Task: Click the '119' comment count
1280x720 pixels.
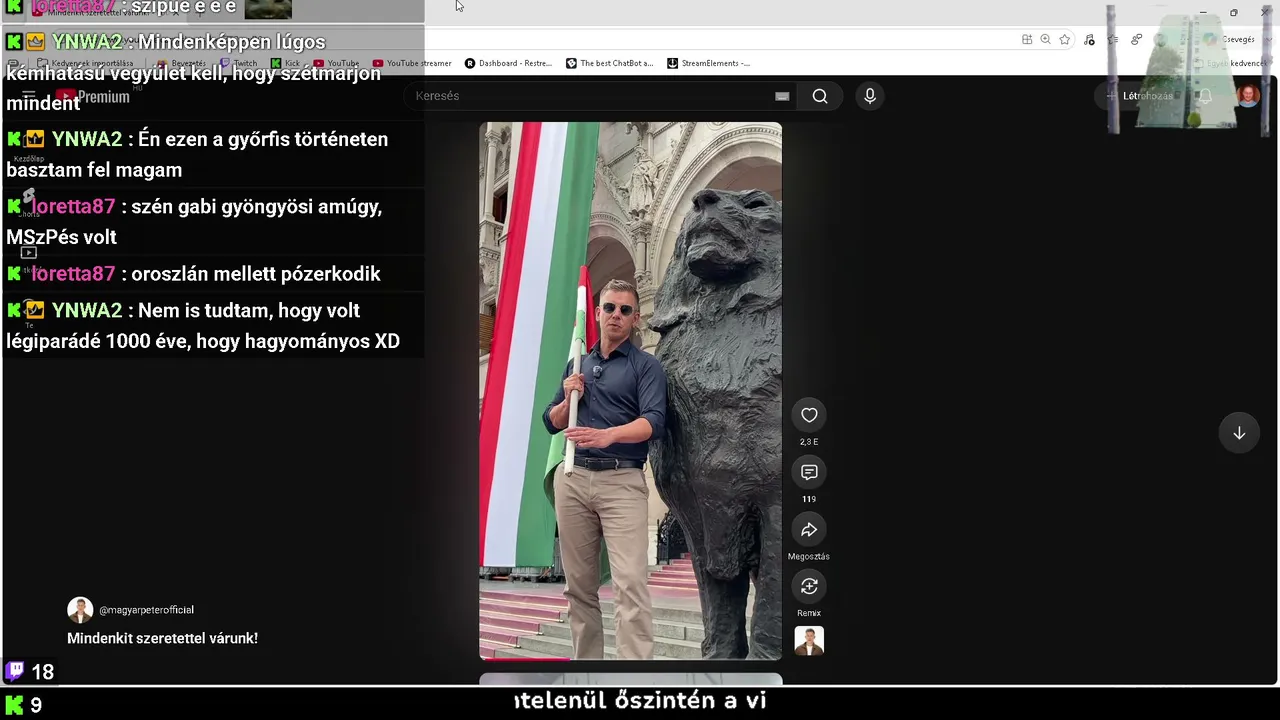Action: click(x=809, y=499)
